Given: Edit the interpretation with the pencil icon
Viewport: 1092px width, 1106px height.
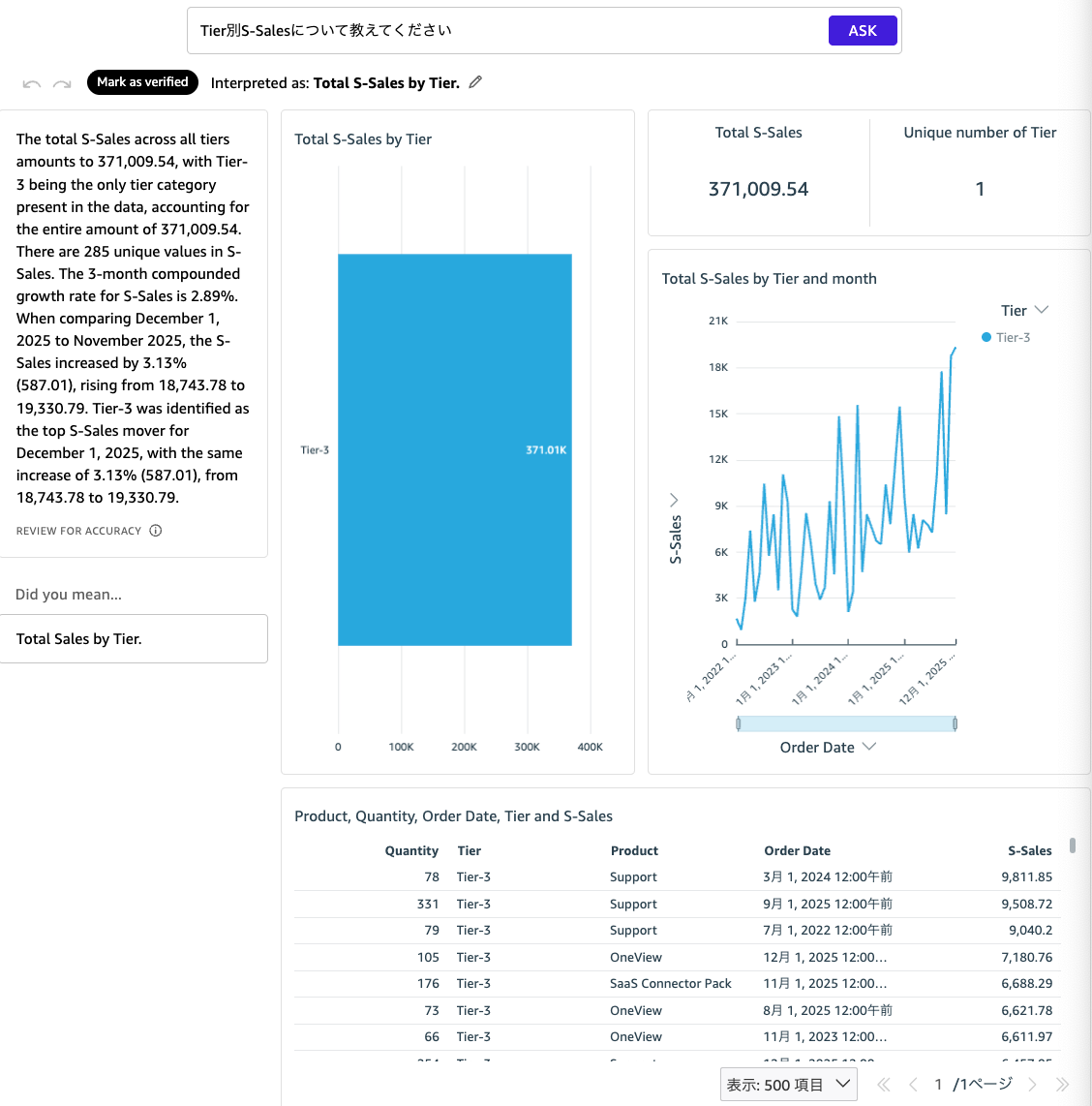Looking at the screenshot, I should tap(474, 82).
